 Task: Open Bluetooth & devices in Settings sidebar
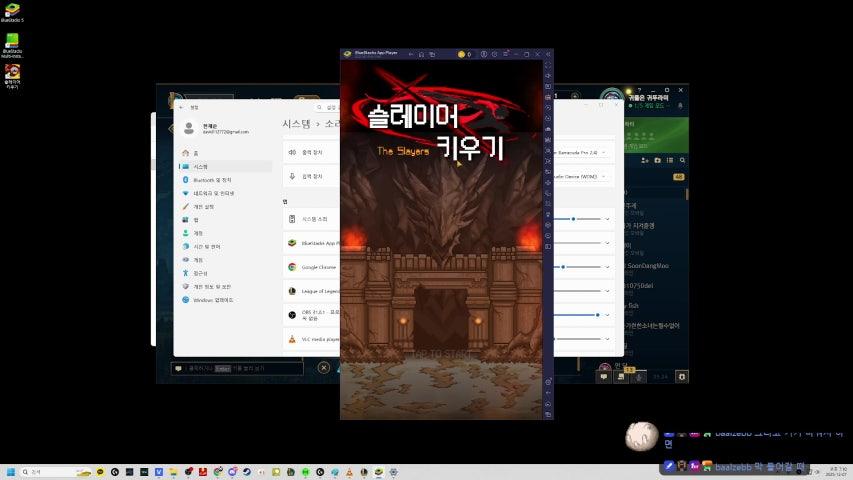[x=211, y=180]
